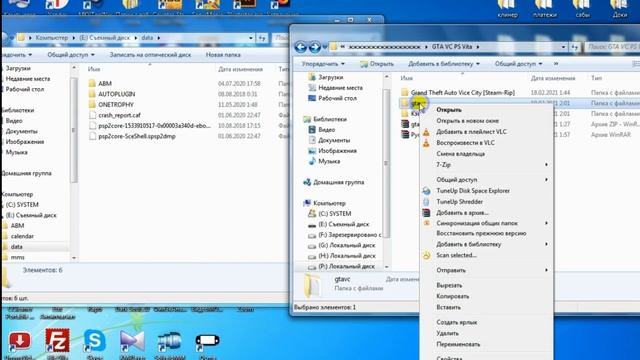The width and height of the screenshot is (640, 360).
Task: Click 'Компьютер' breadcrumb in data window
Action: 52,38
